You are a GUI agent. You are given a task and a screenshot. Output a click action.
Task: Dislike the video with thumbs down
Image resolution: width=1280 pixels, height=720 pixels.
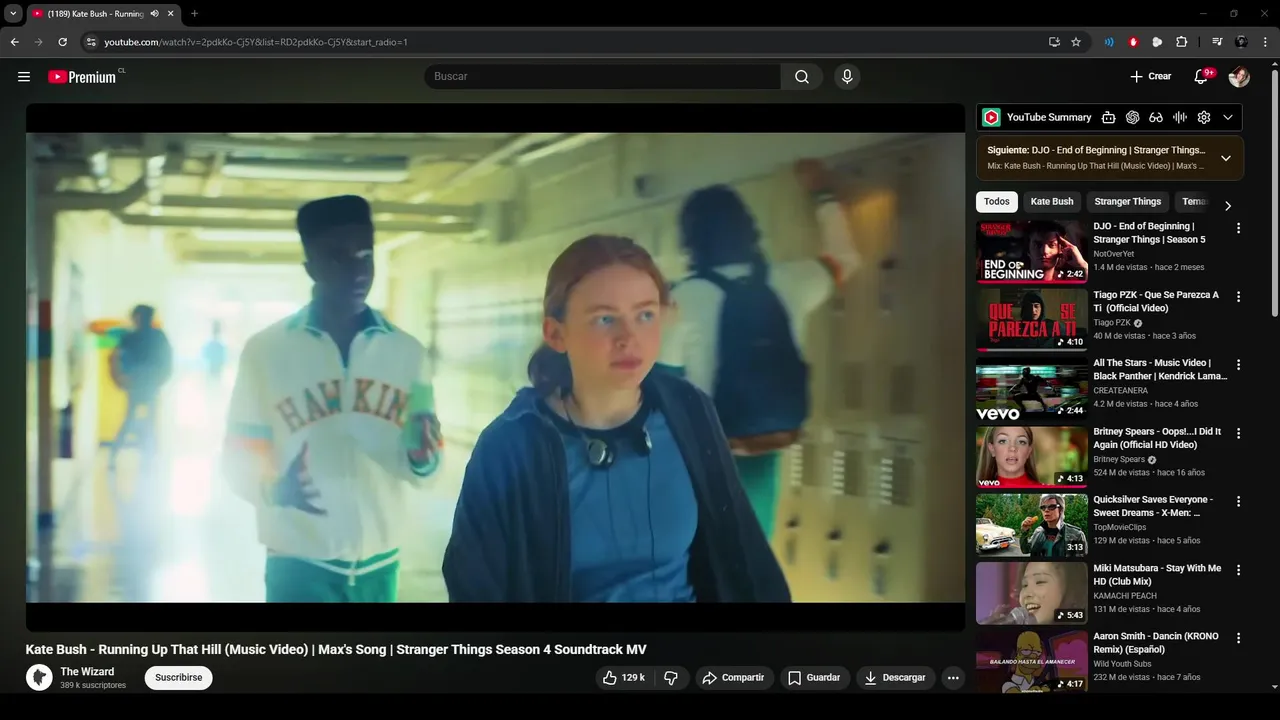[671, 678]
